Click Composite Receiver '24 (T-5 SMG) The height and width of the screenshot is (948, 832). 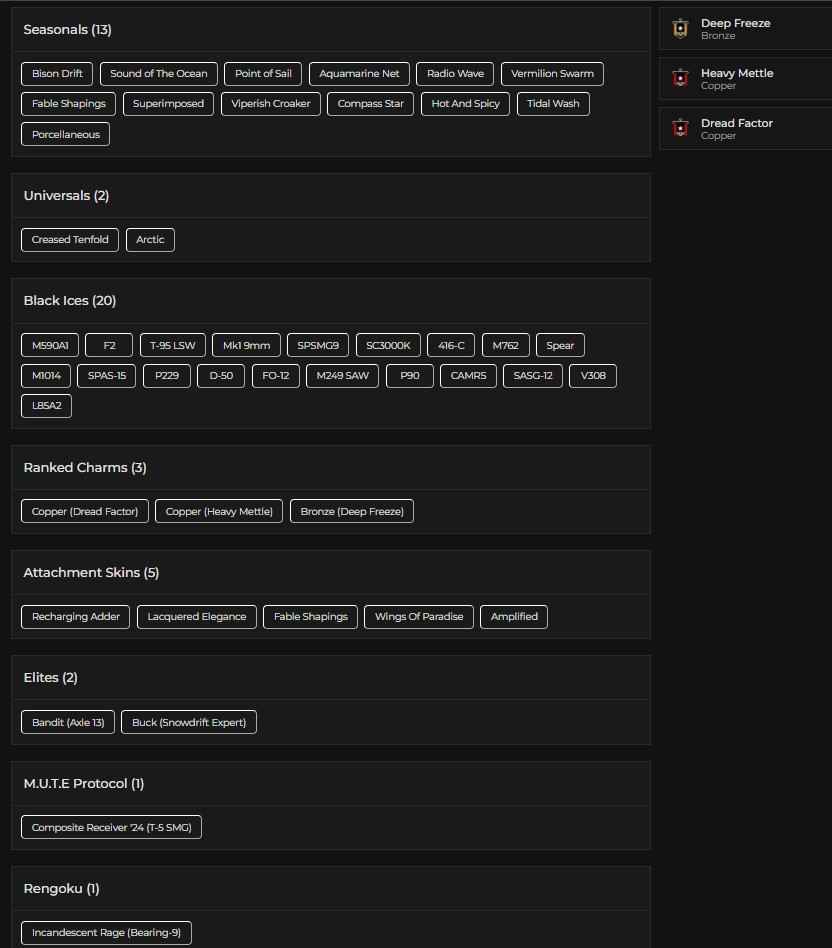[x=111, y=827]
